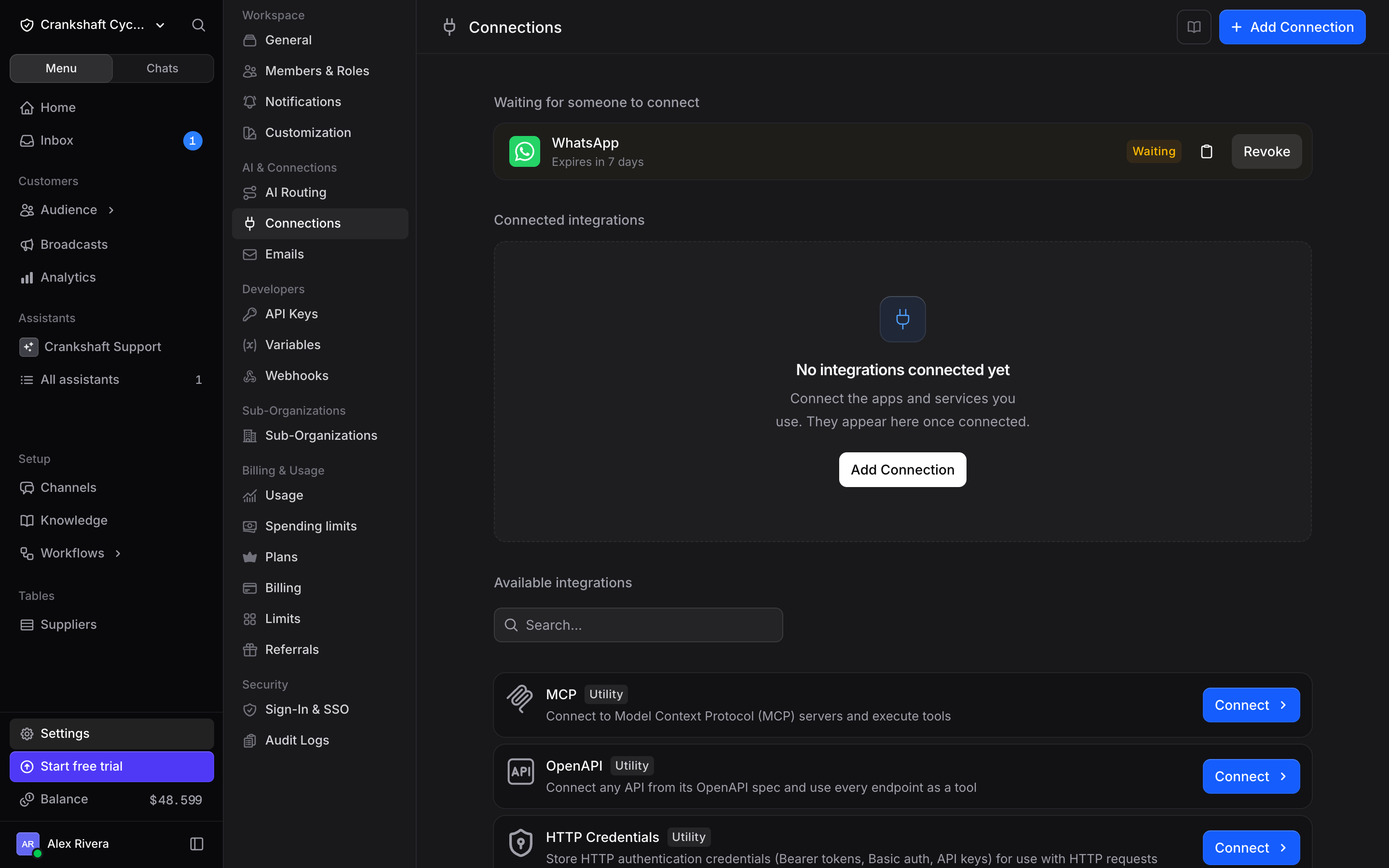This screenshot has width=1389, height=868.
Task: Select Spending limits in the settings menu
Action: 320,526
